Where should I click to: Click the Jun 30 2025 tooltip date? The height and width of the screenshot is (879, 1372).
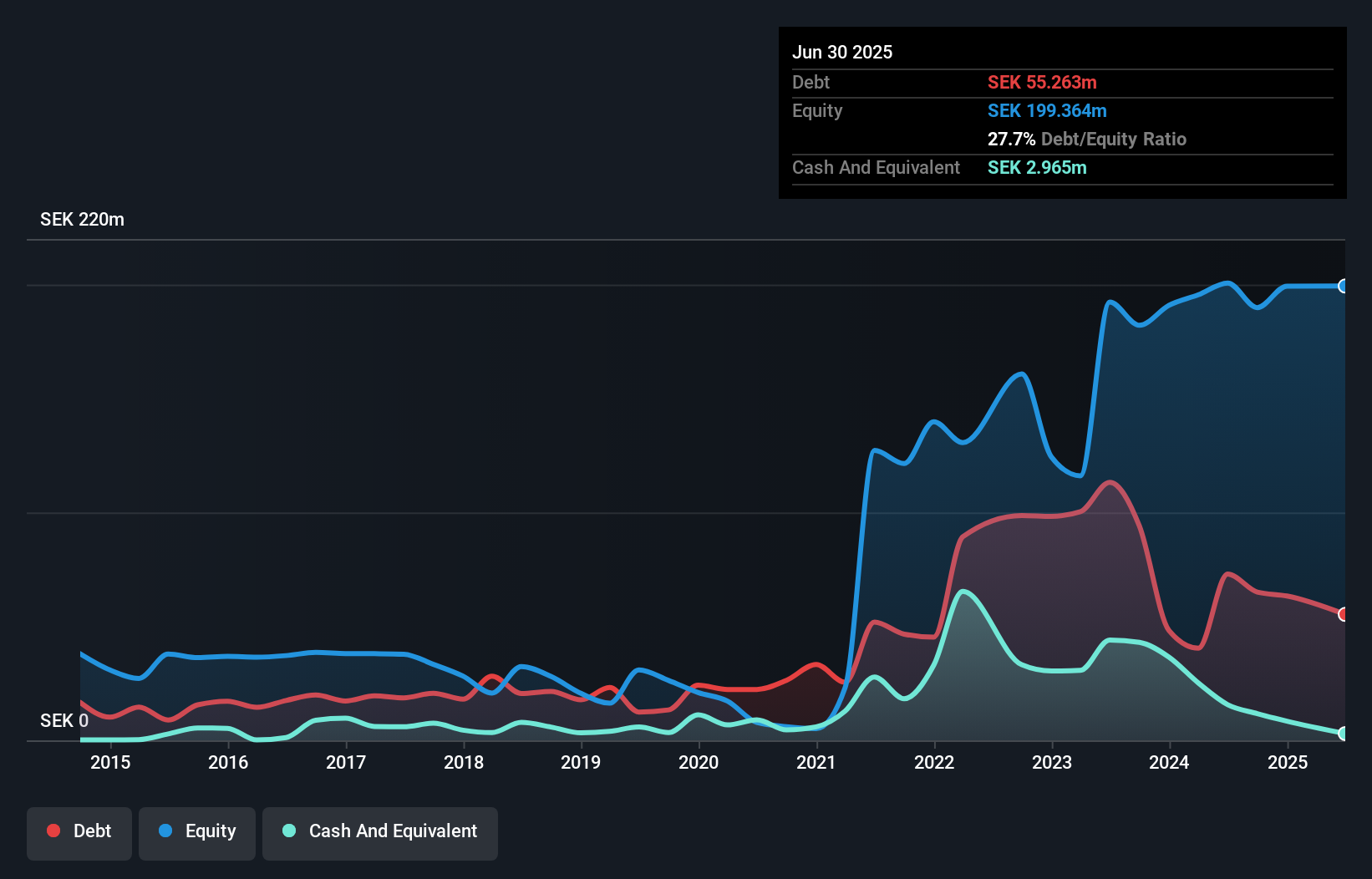(x=842, y=52)
